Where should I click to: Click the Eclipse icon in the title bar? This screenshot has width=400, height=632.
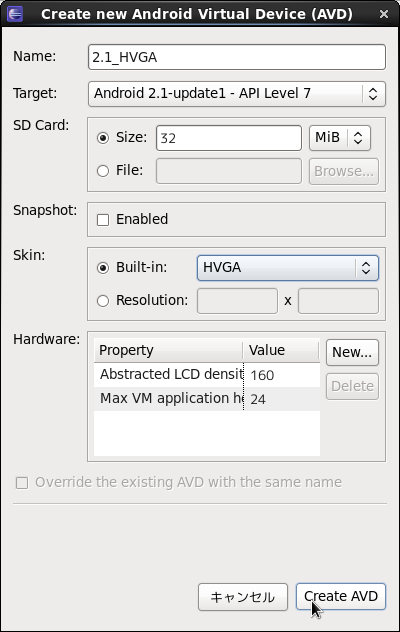point(15,14)
